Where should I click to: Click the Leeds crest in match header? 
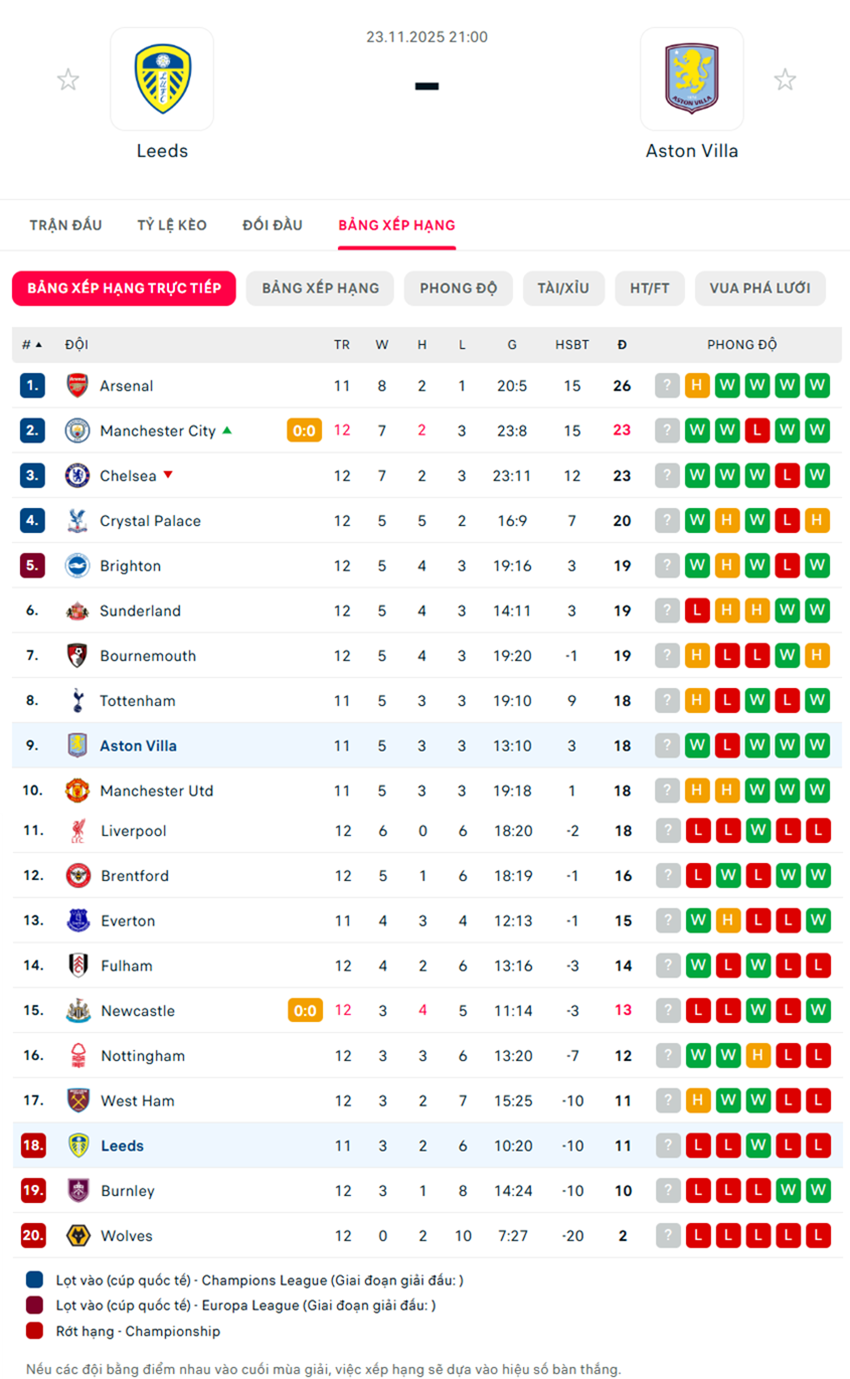coord(162,79)
